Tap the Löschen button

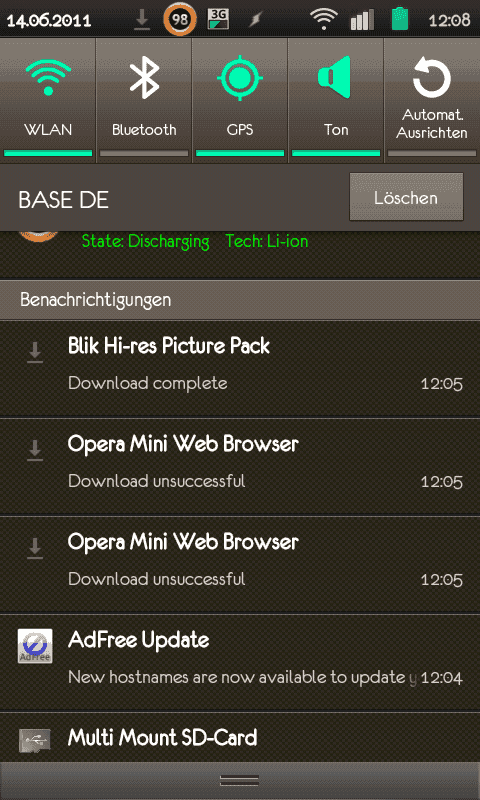pyautogui.click(x=406, y=197)
